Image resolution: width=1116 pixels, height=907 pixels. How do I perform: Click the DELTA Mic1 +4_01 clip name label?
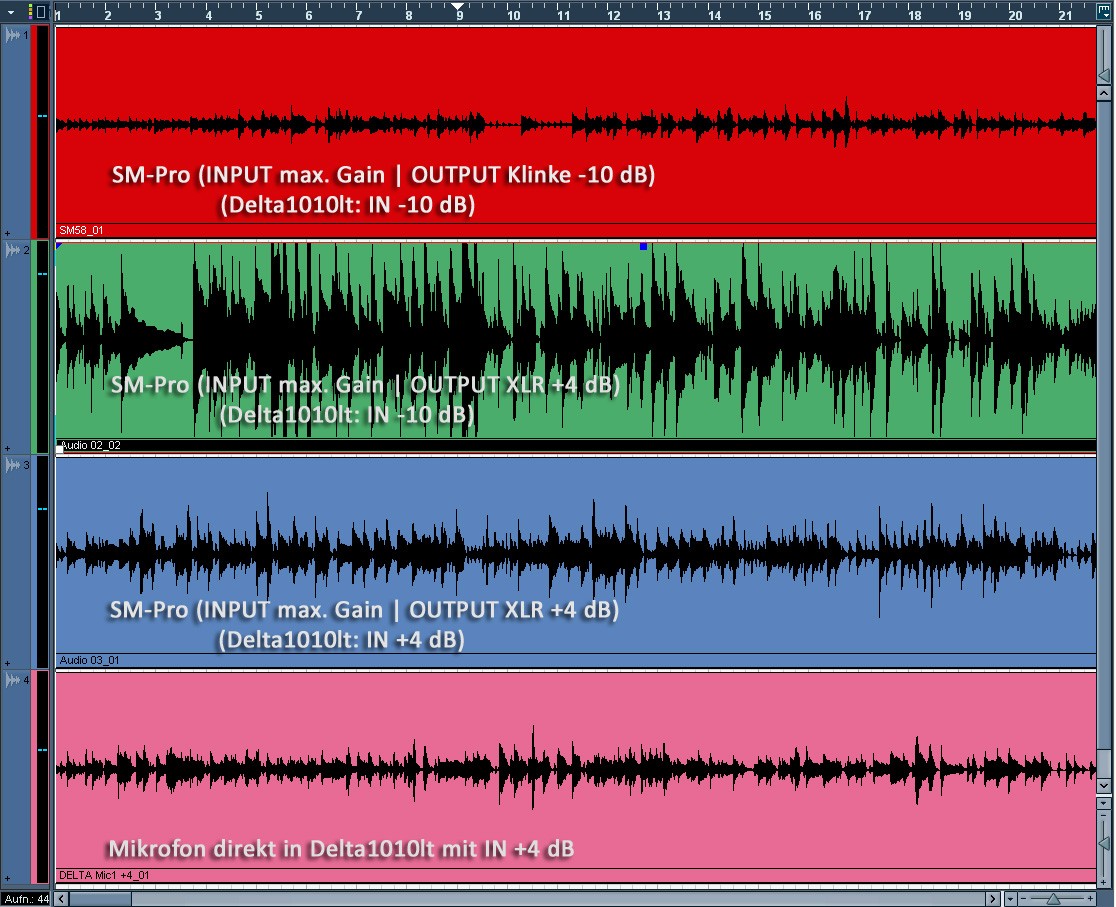coord(104,875)
